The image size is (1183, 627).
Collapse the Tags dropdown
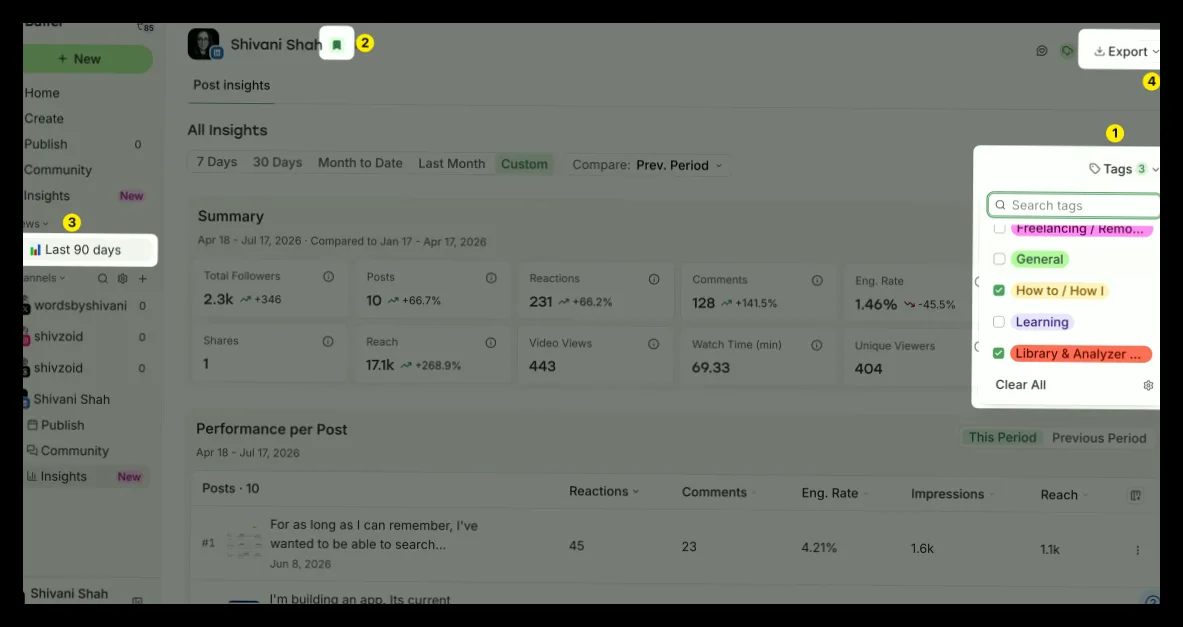pos(1123,169)
